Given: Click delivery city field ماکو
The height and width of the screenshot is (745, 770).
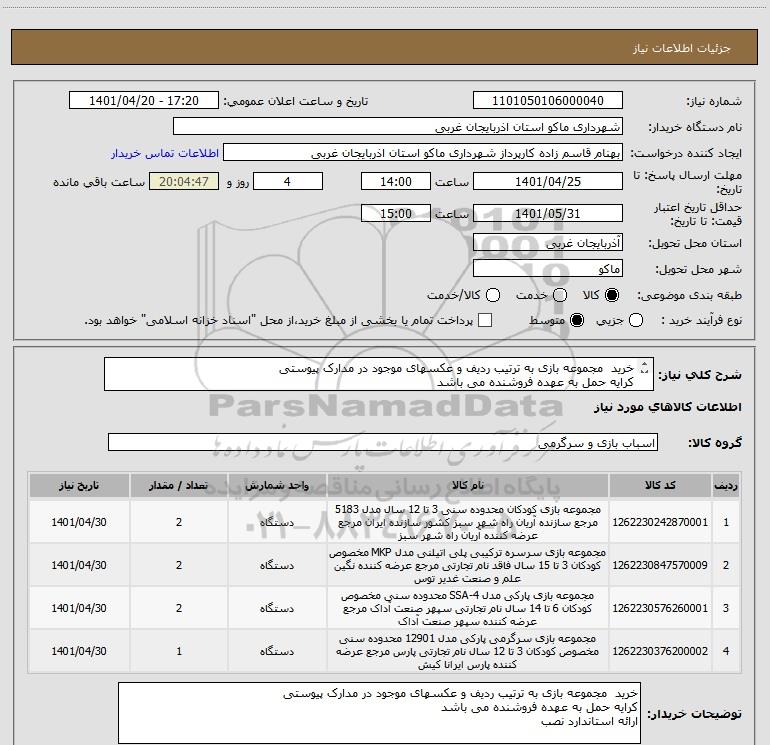Looking at the screenshot, I should [x=548, y=268].
